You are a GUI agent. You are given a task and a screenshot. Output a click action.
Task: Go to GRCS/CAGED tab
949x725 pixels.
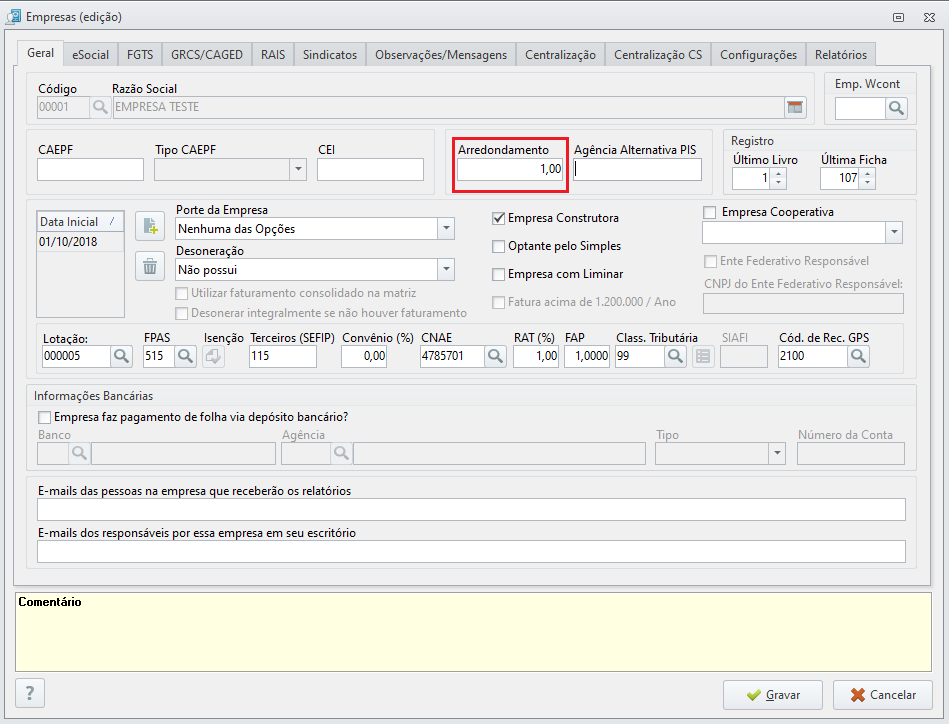207,54
